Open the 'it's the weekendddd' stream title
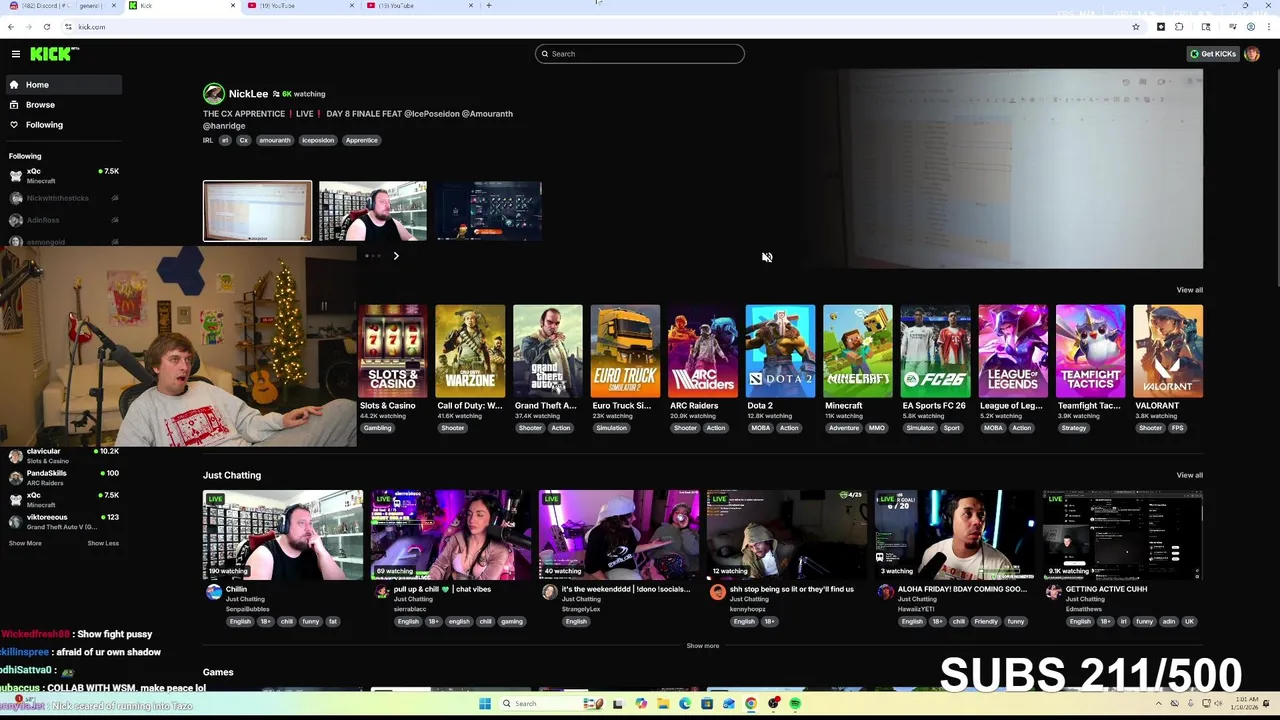1280x720 pixels. [x=626, y=589]
